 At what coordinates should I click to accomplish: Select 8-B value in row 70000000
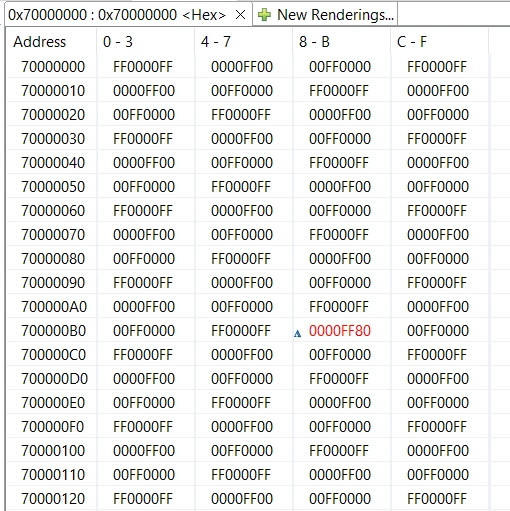pyautogui.click(x=340, y=67)
